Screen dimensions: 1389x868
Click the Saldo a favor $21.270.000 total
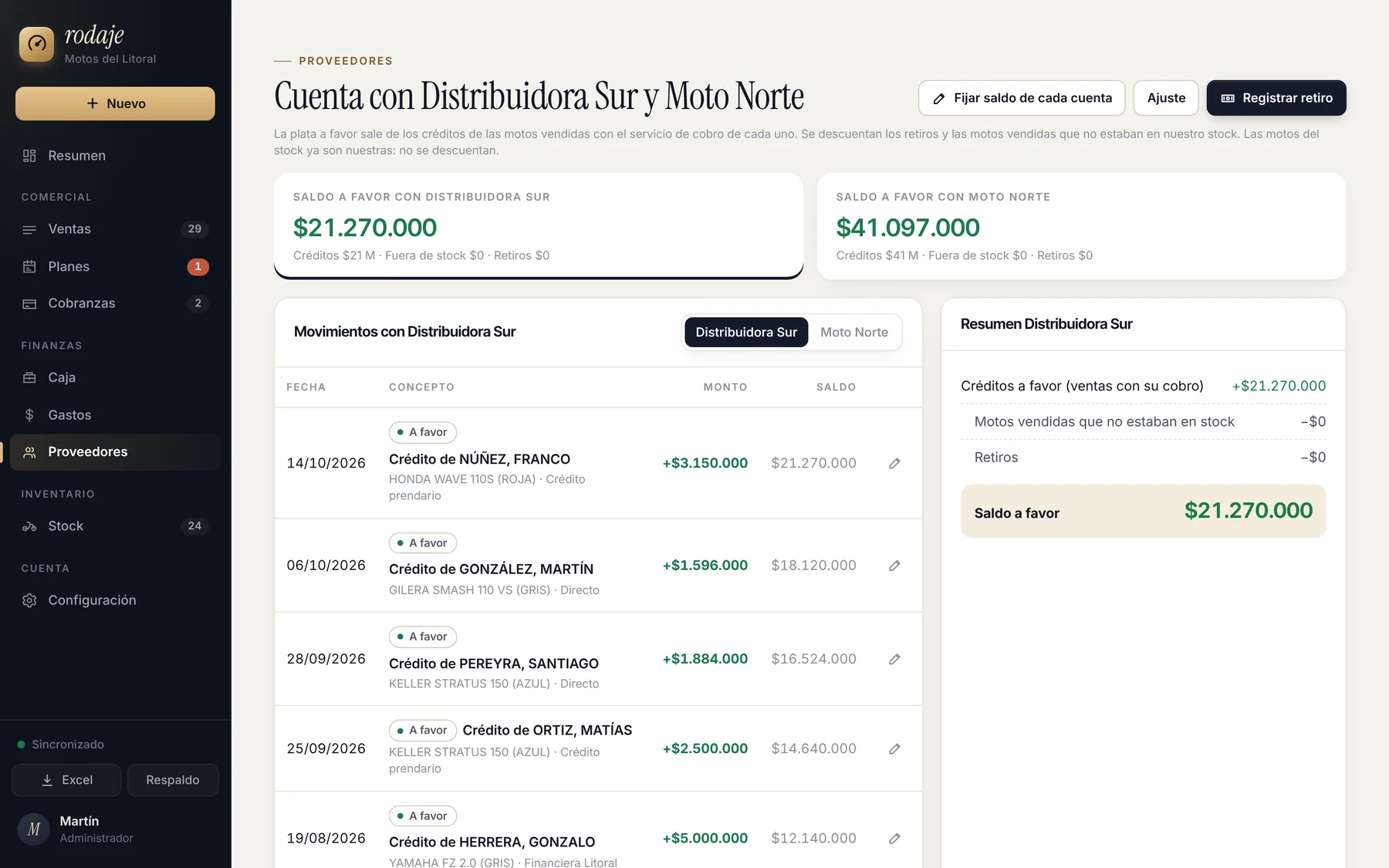click(1144, 512)
